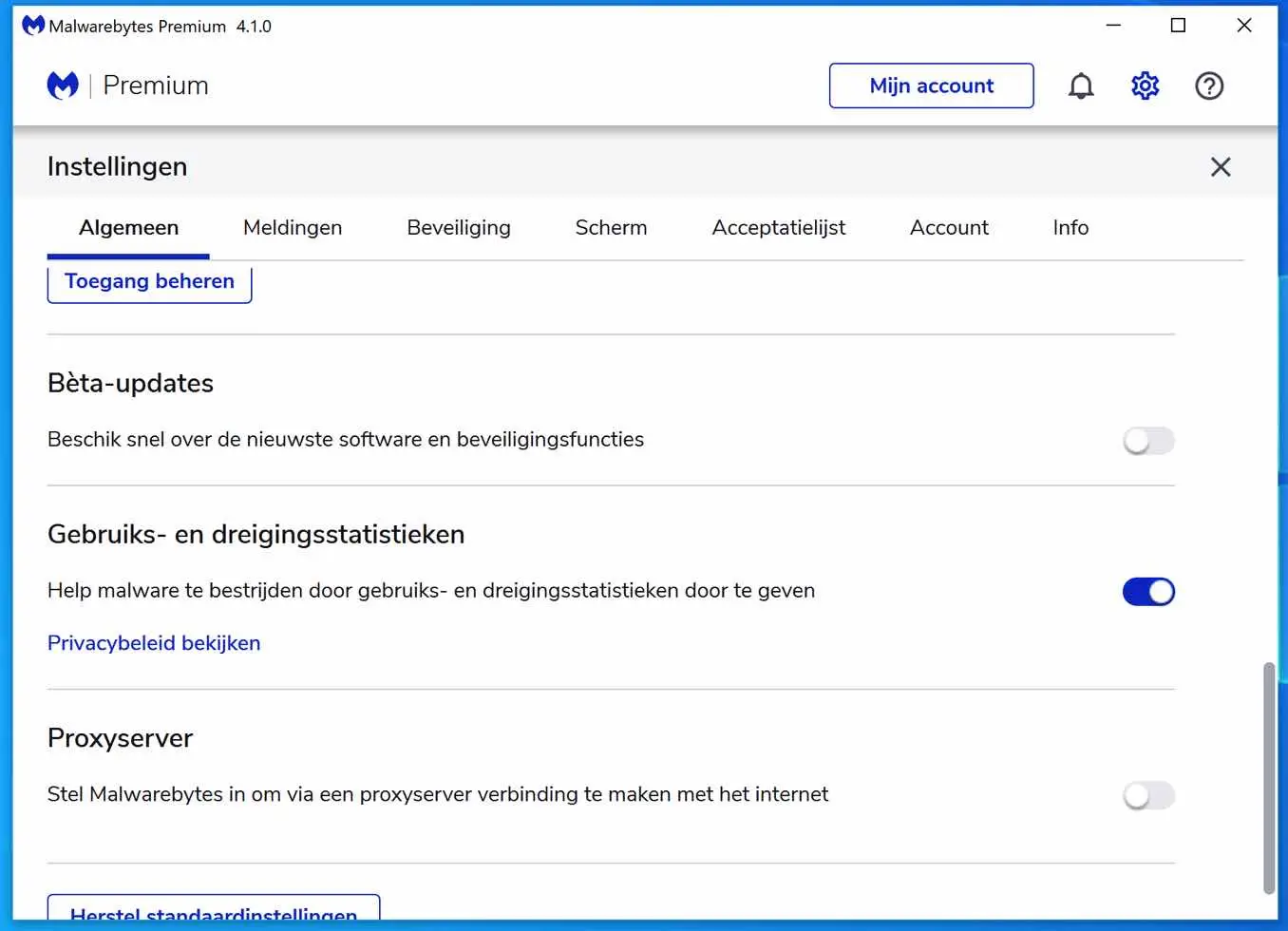This screenshot has width=1288, height=931.
Task: Open the Acceptatielijst tab
Action: point(779,228)
